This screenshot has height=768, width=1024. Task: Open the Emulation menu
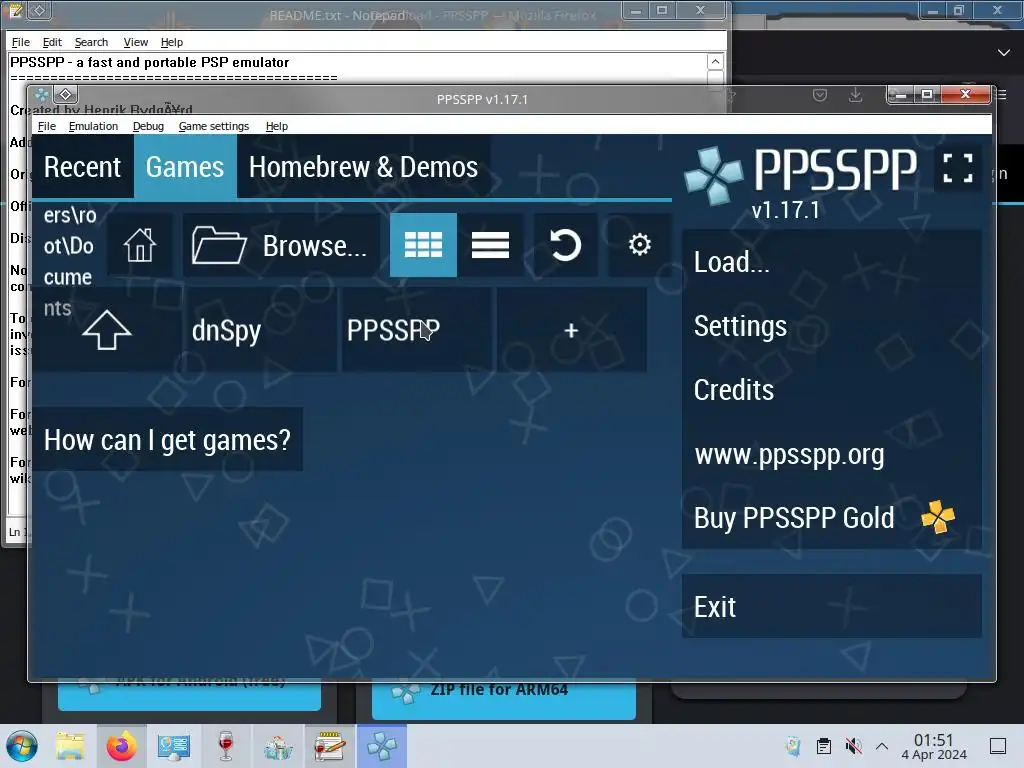(x=93, y=126)
